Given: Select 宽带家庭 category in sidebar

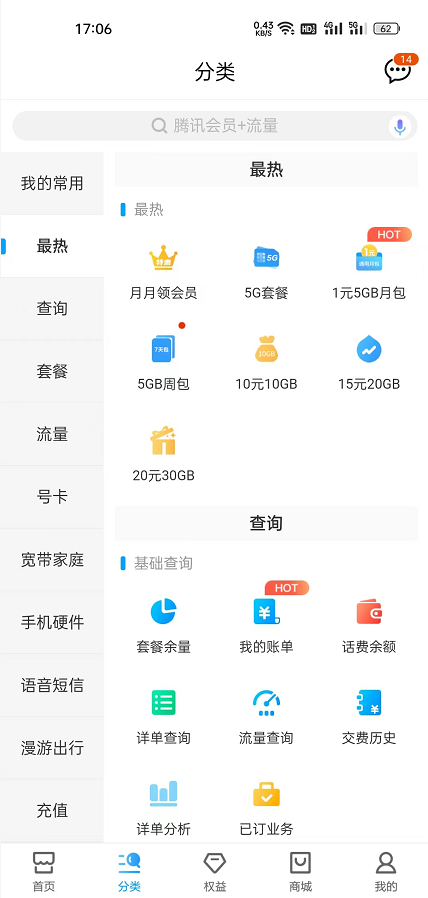Looking at the screenshot, I should [52, 560].
